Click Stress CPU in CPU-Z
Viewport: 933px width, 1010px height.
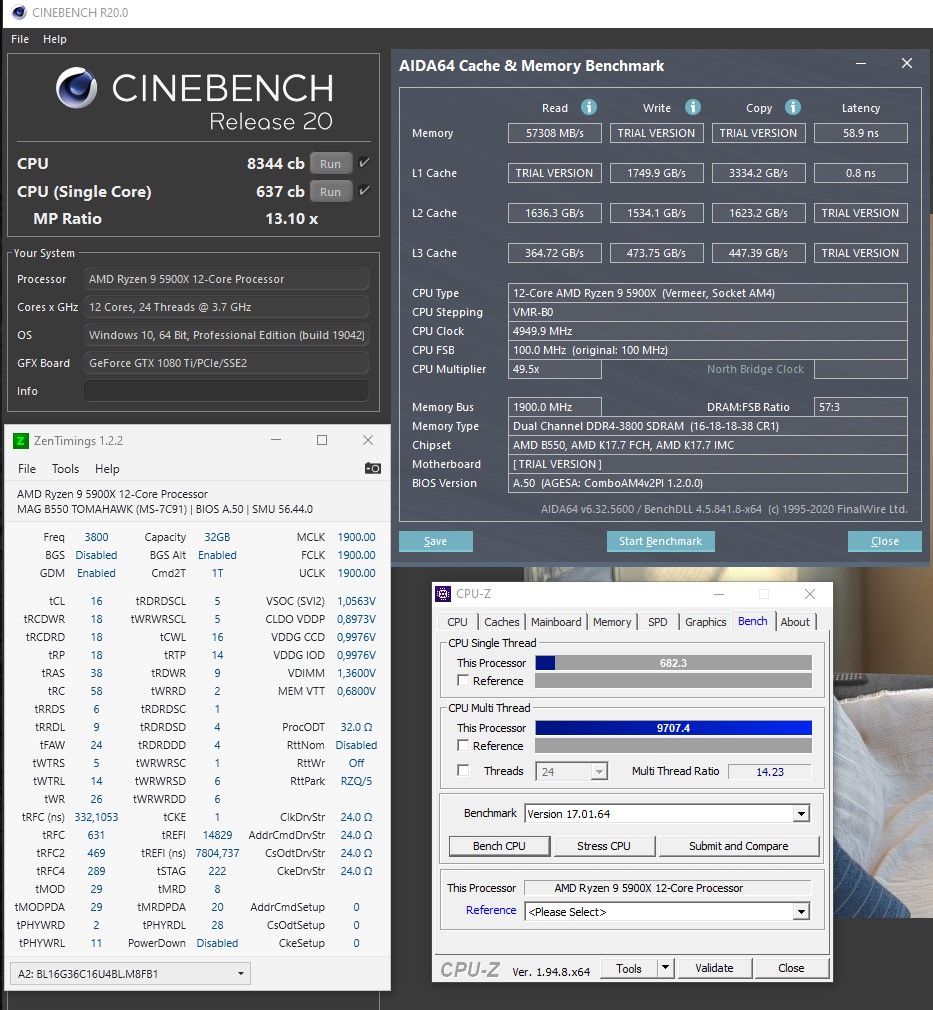coord(604,846)
